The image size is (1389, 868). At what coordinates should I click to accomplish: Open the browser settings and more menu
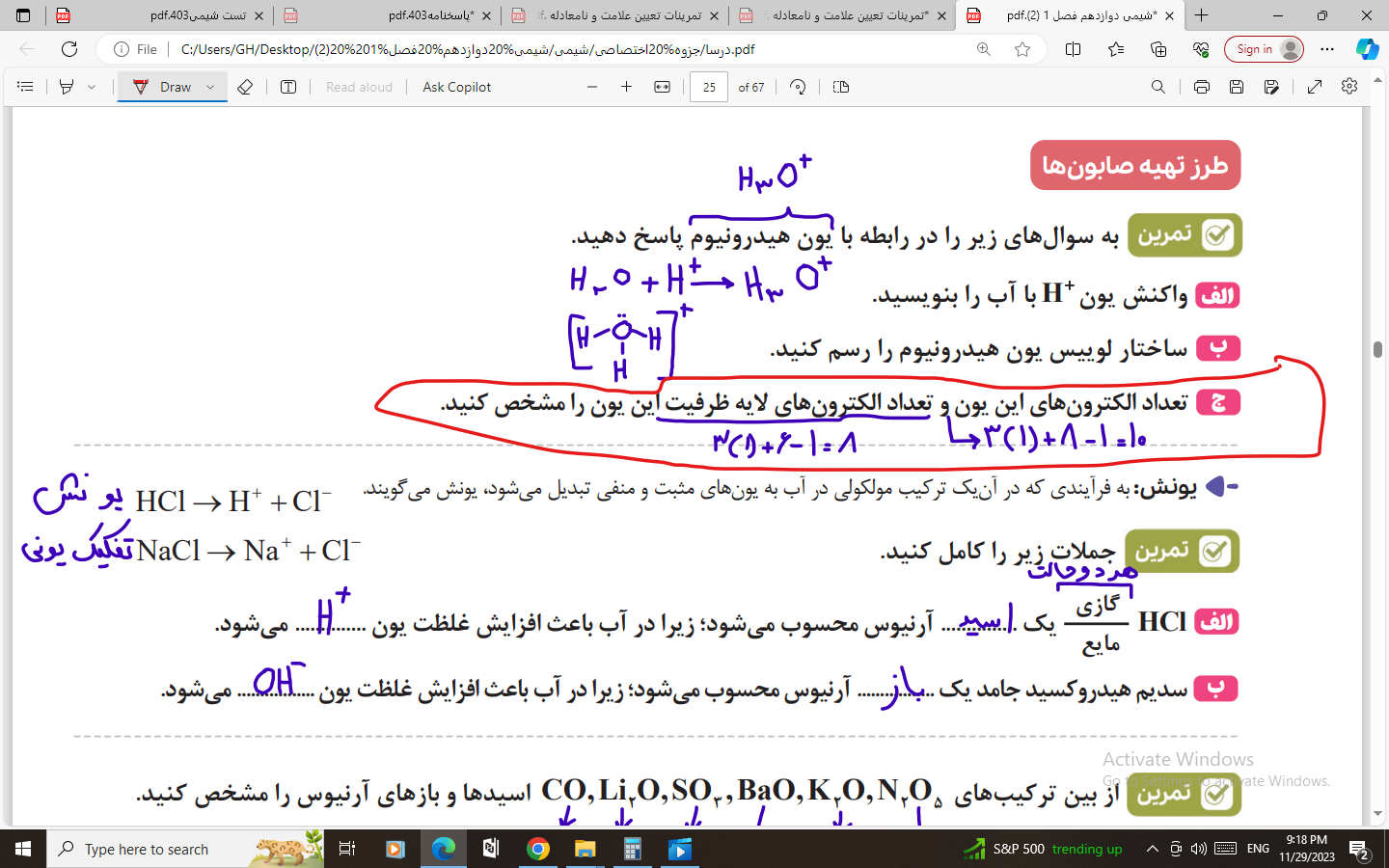tap(1327, 49)
